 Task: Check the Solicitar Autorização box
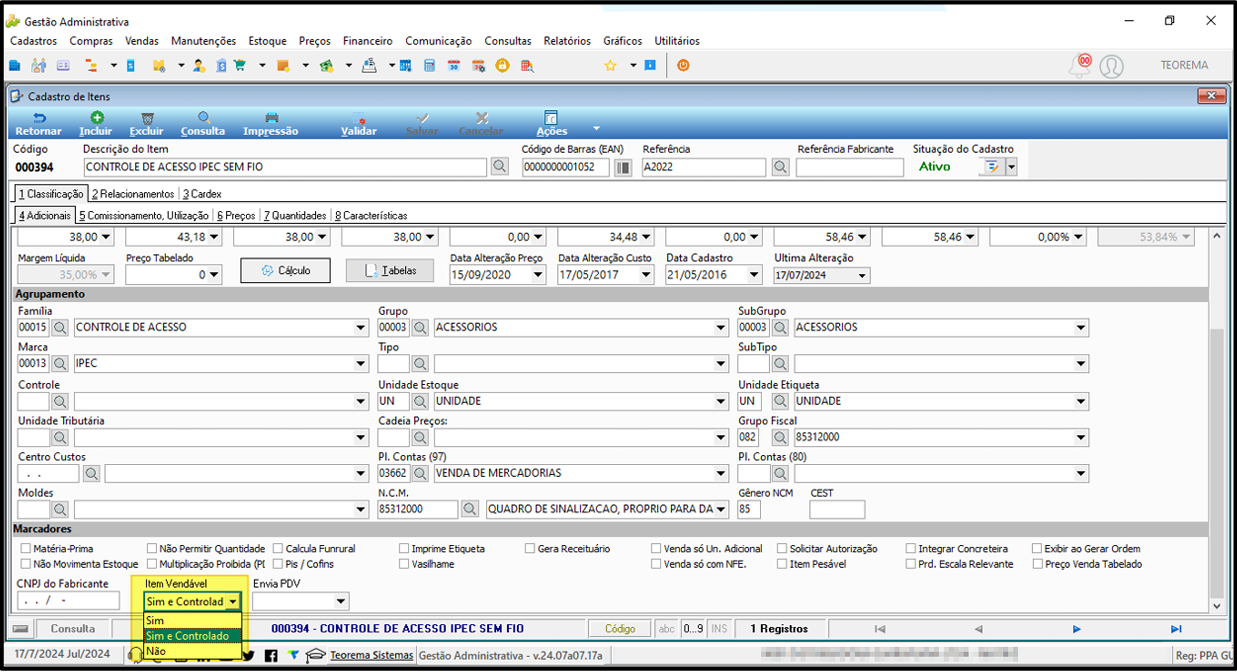coord(782,549)
